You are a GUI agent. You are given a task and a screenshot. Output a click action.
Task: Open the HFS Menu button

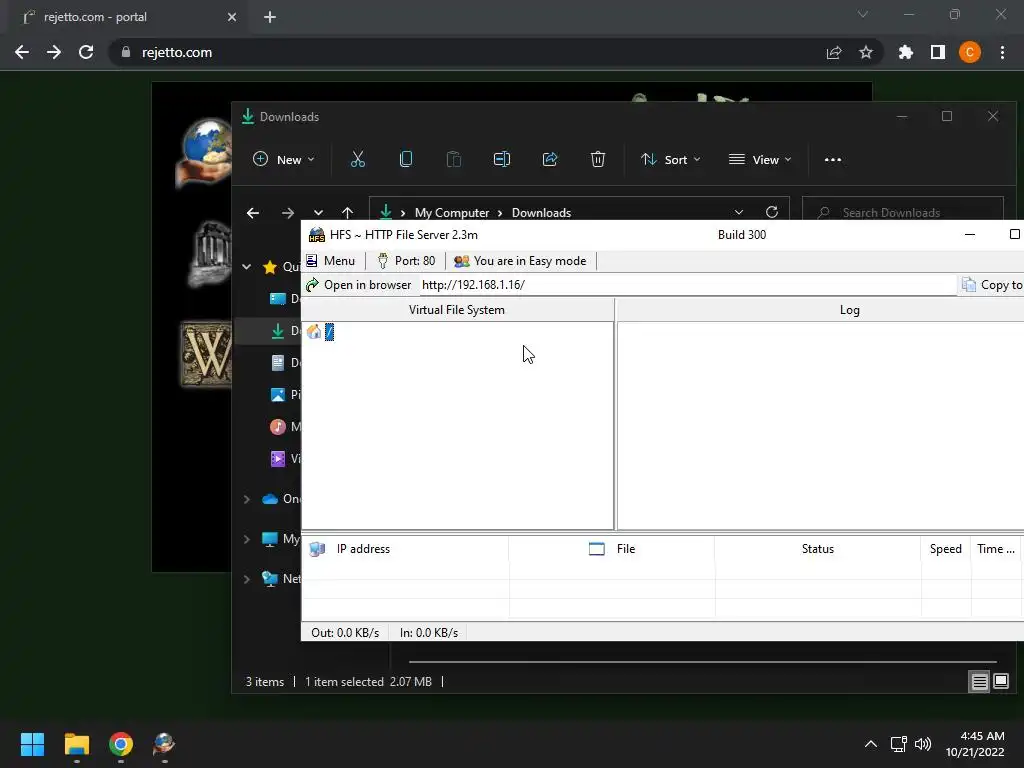[331, 261]
